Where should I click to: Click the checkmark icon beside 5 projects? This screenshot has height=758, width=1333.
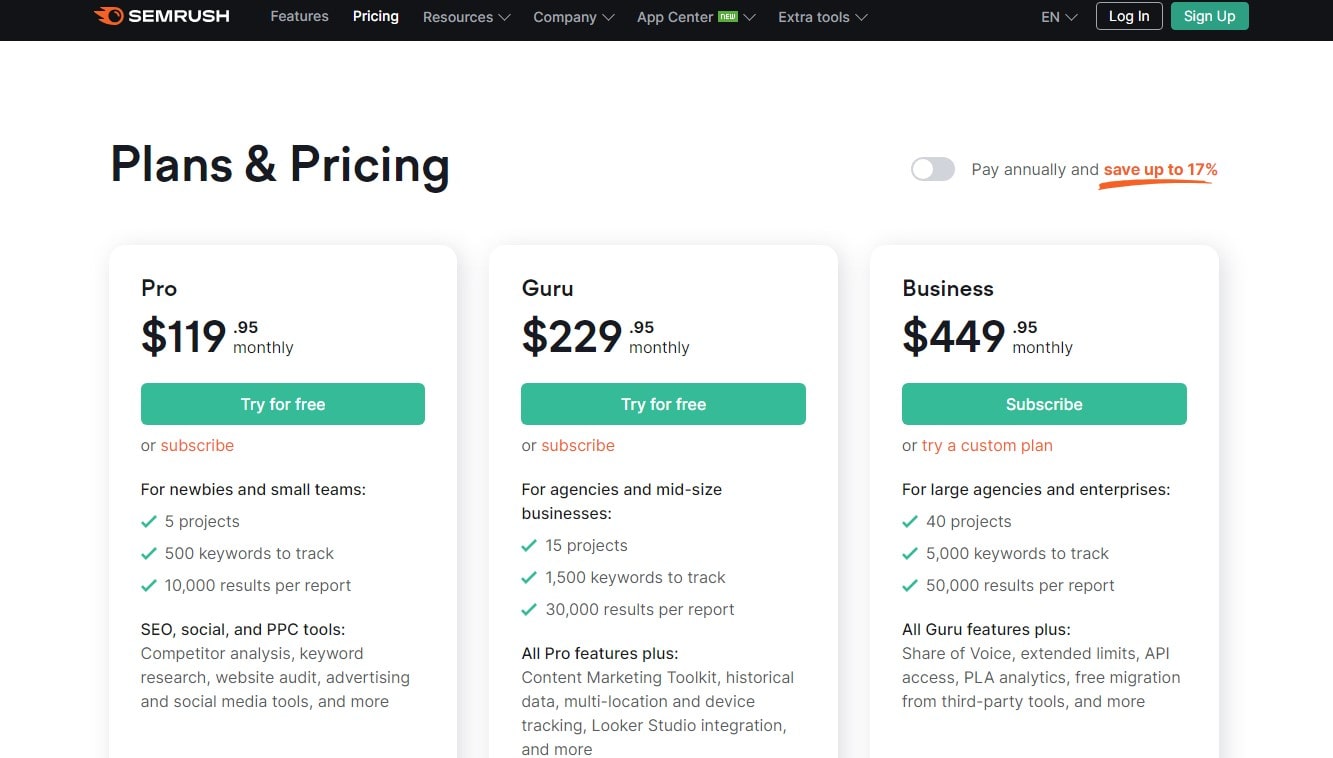click(149, 521)
